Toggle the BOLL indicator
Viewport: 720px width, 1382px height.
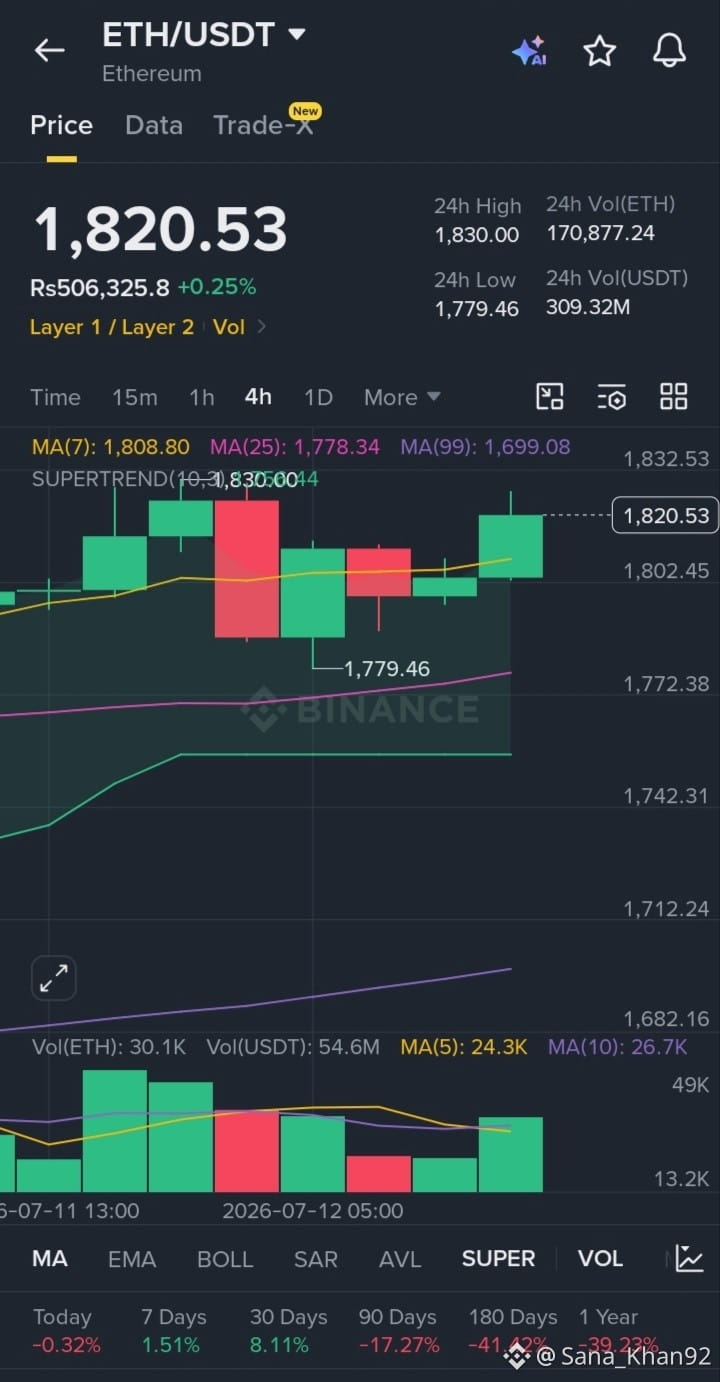[x=225, y=1258]
